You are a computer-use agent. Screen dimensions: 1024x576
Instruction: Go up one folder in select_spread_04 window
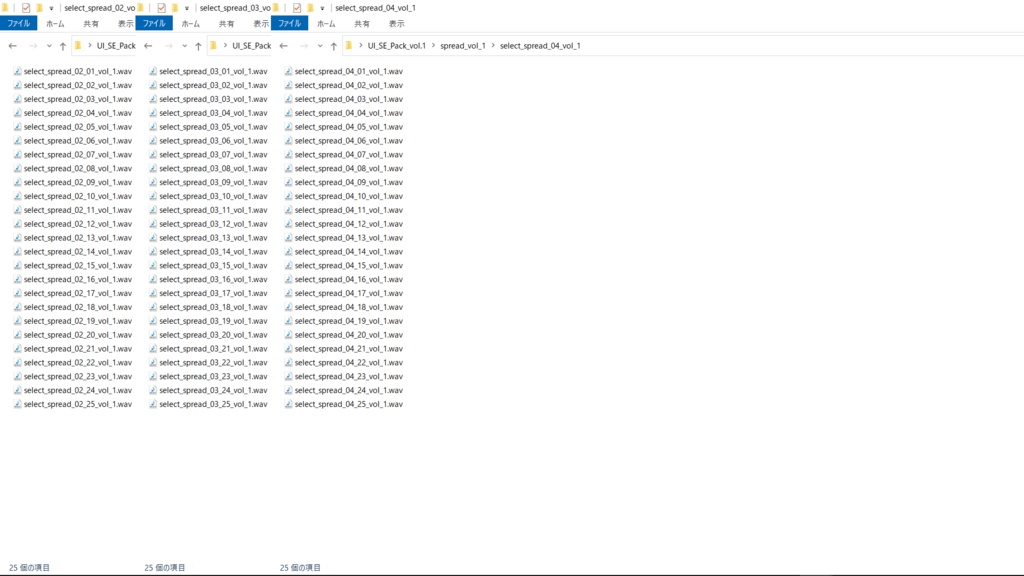click(334, 46)
